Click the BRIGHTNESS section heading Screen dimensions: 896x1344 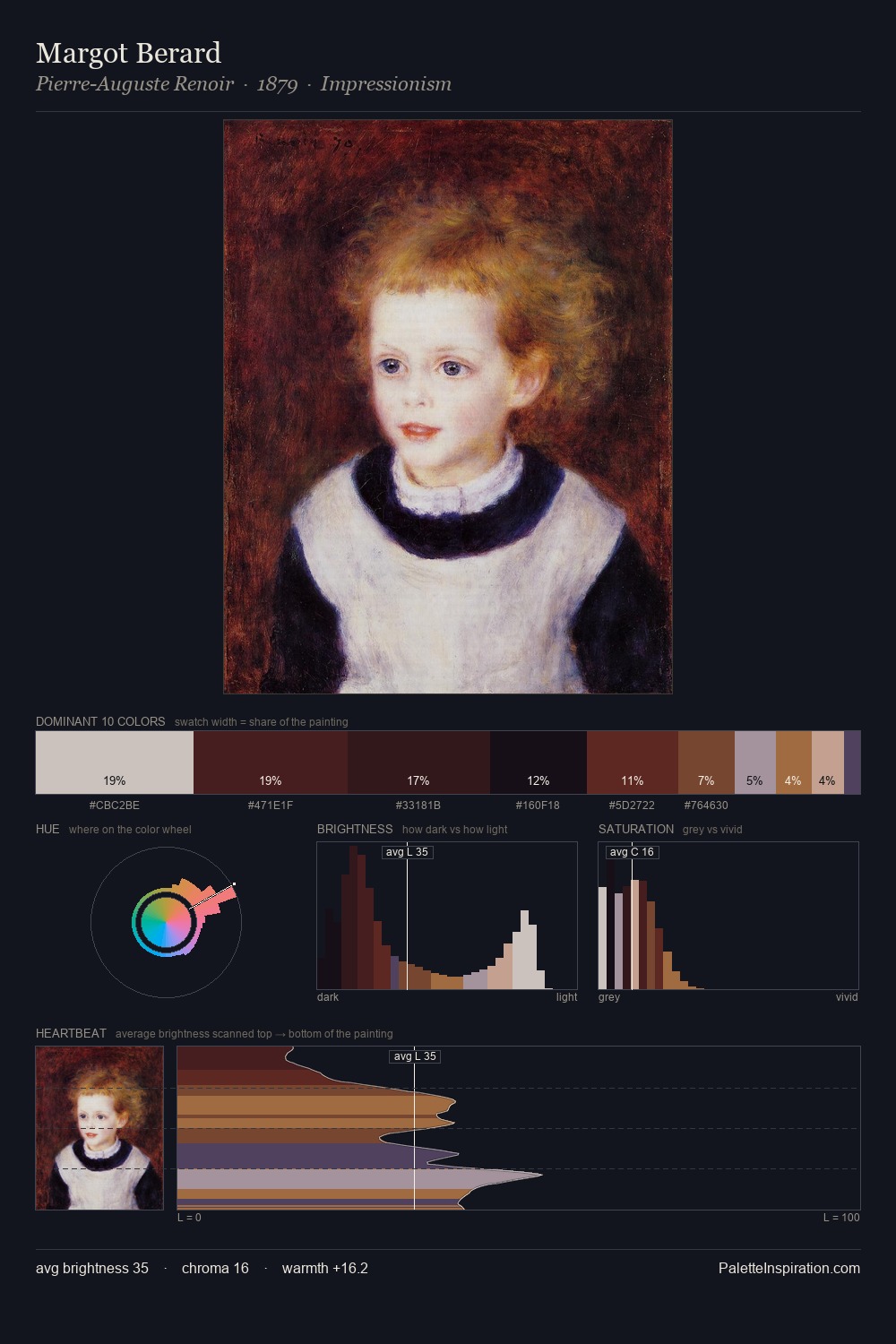355,829
